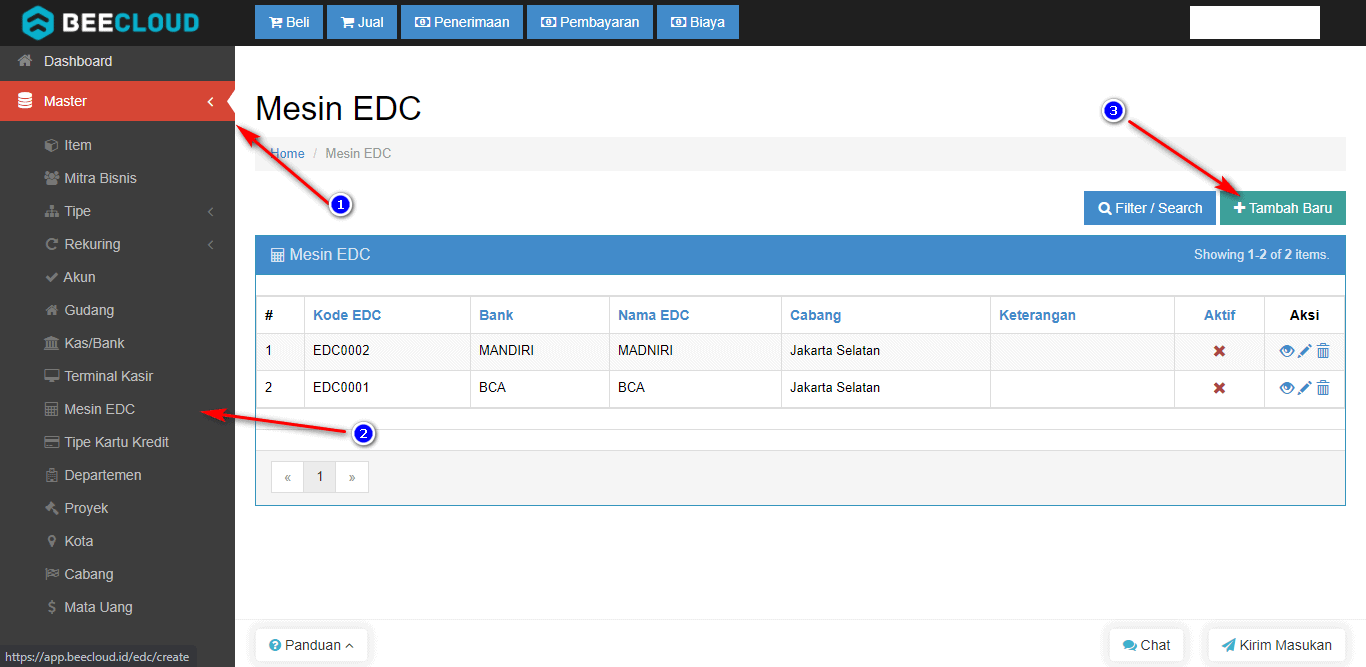Open the Jual menu button
The height and width of the screenshot is (667, 1366).
[362, 22]
